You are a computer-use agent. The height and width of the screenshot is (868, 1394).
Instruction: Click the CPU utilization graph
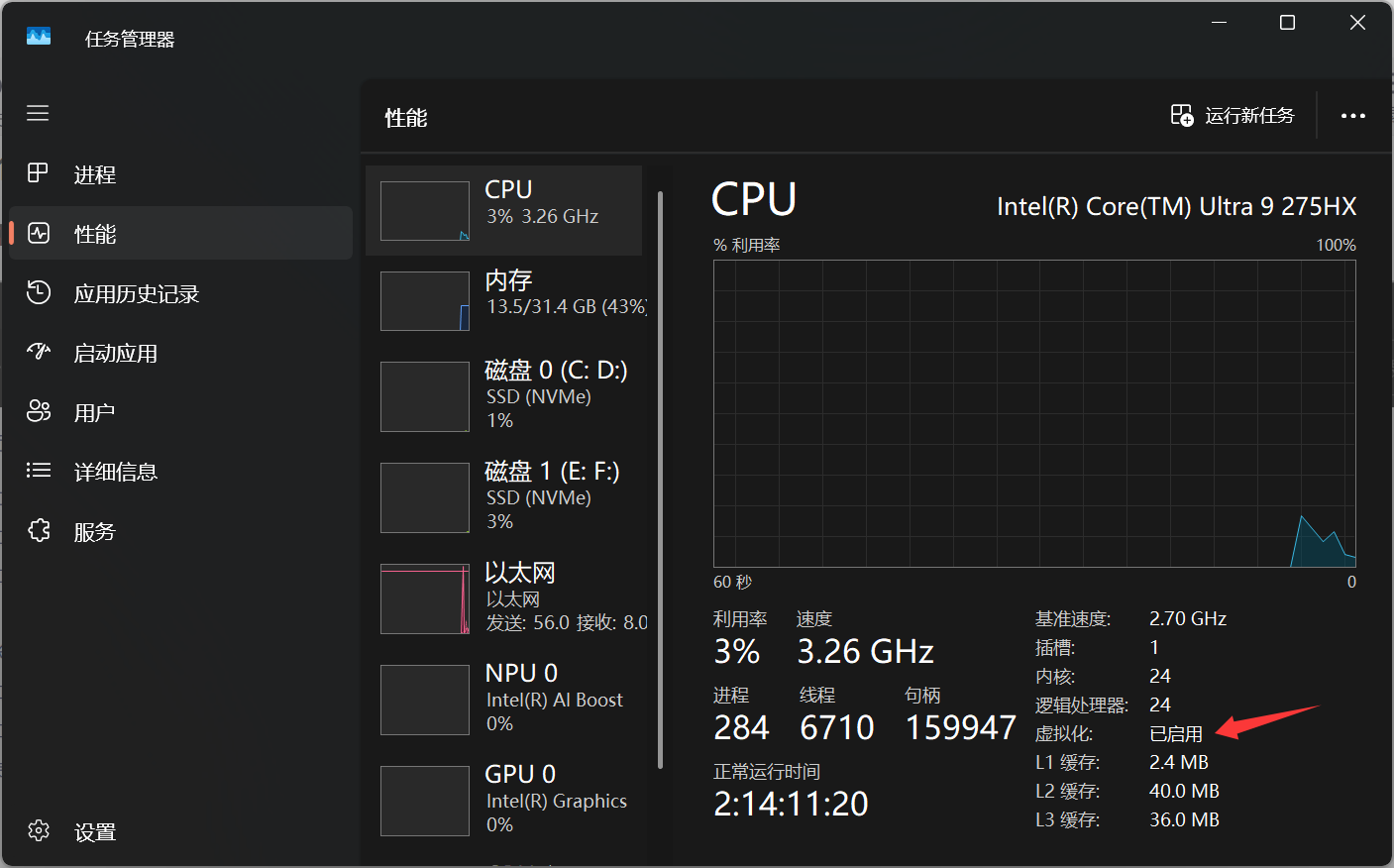pos(1033,413)
